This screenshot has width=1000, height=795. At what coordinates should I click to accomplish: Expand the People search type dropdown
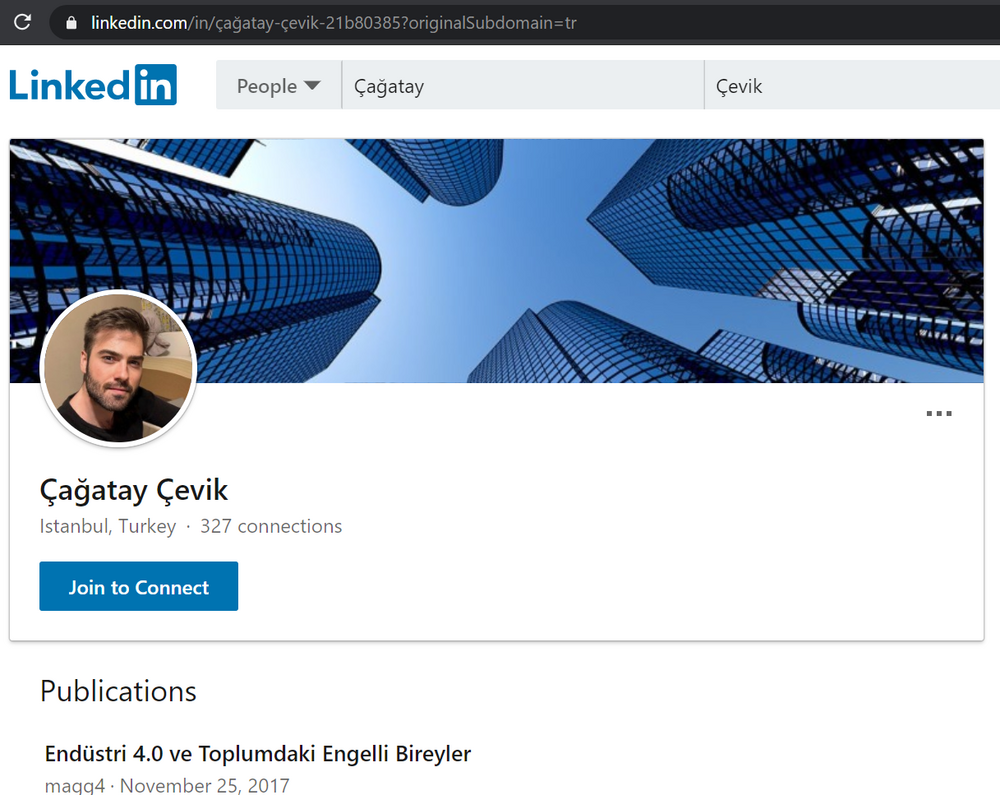(x=277, y=86)
